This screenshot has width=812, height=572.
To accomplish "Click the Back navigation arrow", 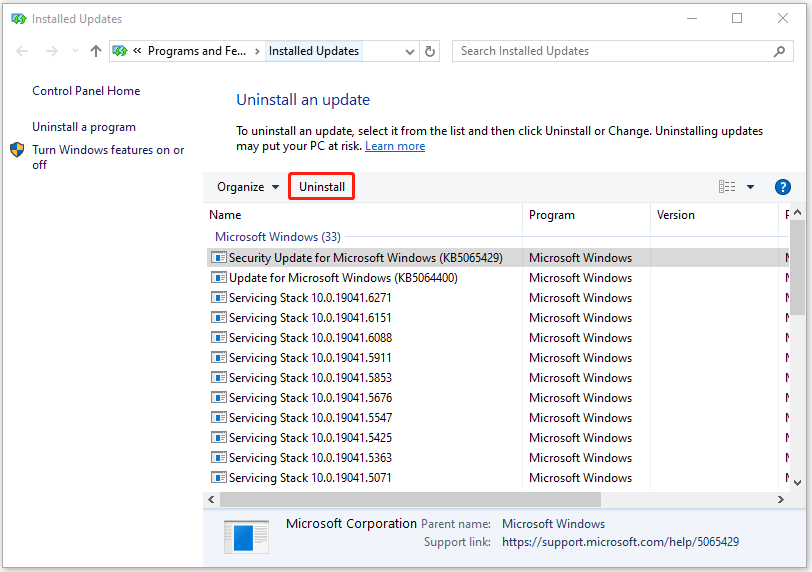I will point(22,51).
